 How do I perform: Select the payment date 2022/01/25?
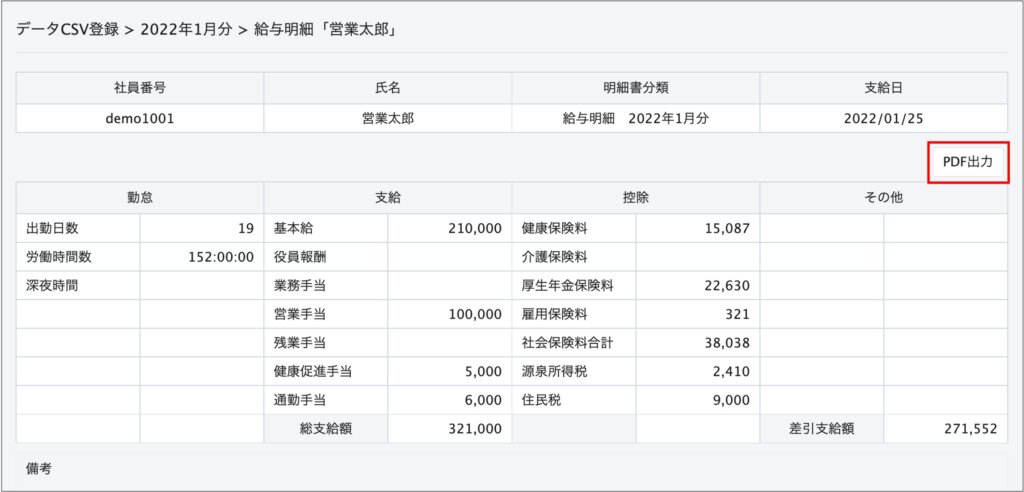click(x=884, y=118)
